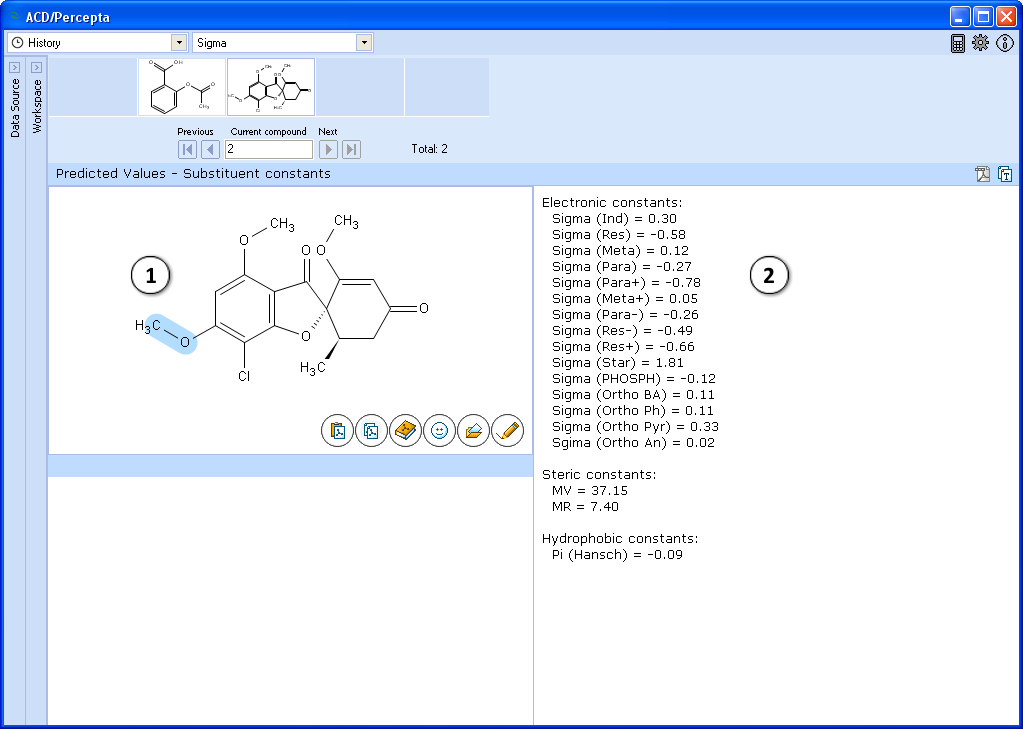Jump to the last compound

[x=351, y=149]
